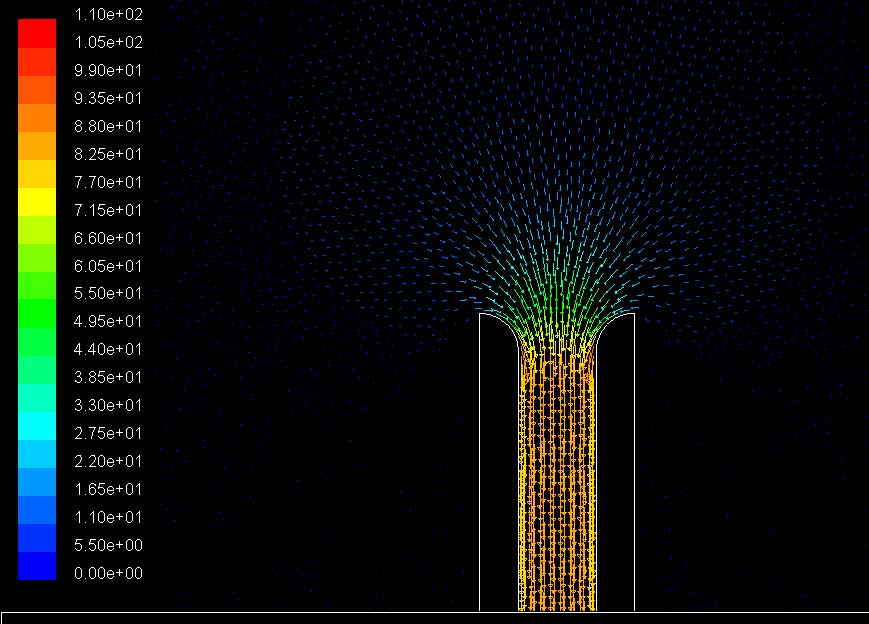Image resolution: width=869 pixels, height=624 pixels.
Task: Click the 8.25e+01 legend label
Action: click(109, 154)
